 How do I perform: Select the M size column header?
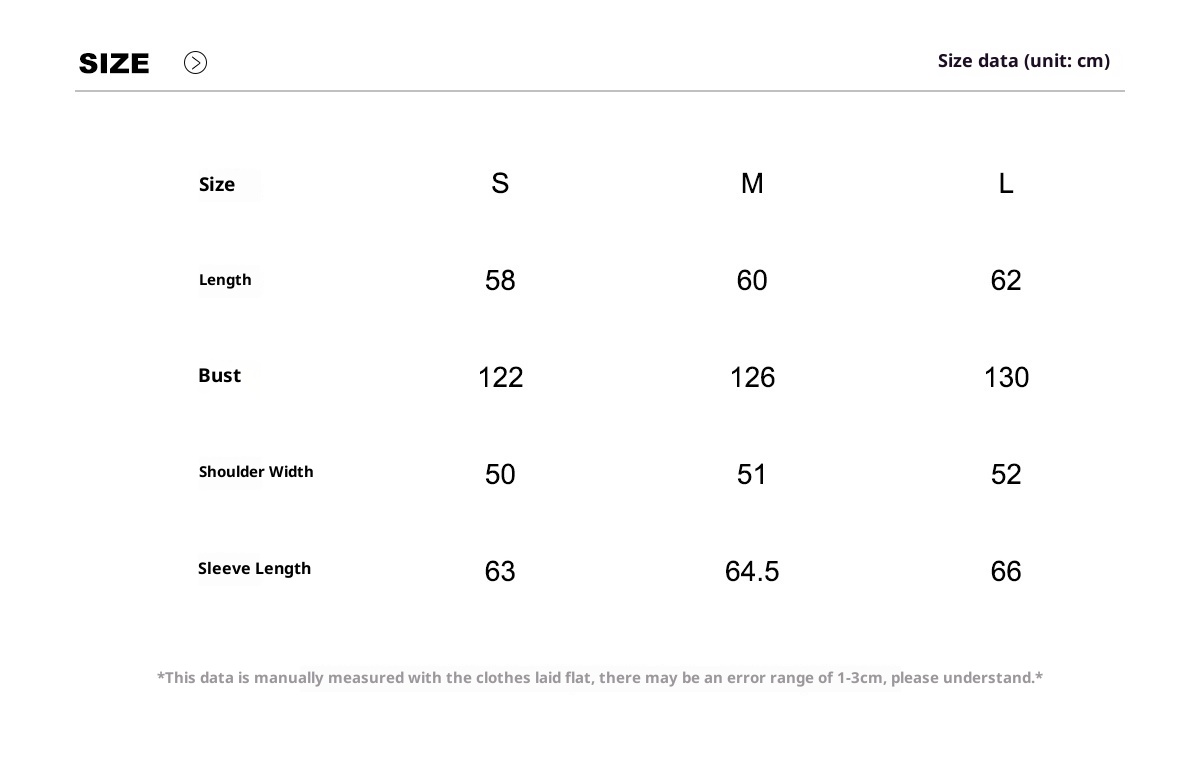752,184
